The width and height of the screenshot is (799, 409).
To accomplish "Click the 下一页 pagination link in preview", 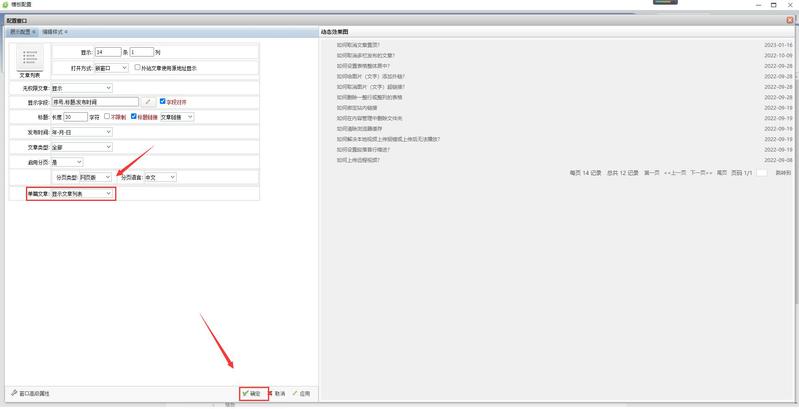I will pos(700,172).
